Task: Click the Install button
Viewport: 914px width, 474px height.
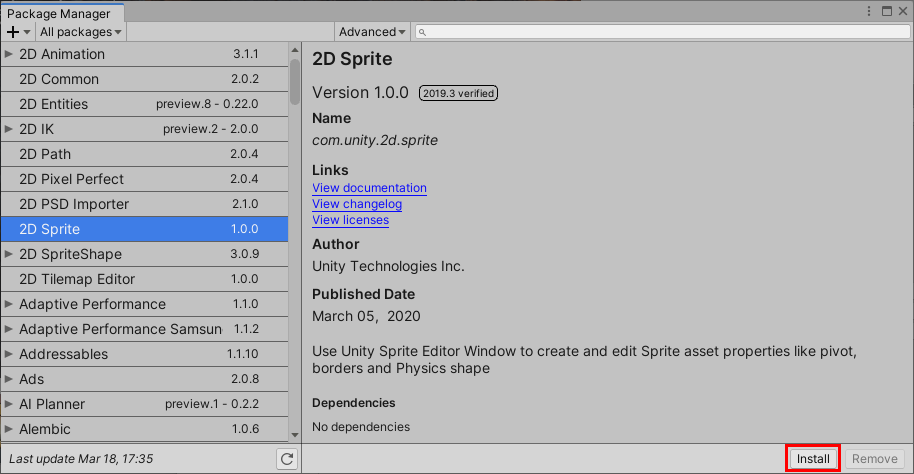Action: [812, 459]
